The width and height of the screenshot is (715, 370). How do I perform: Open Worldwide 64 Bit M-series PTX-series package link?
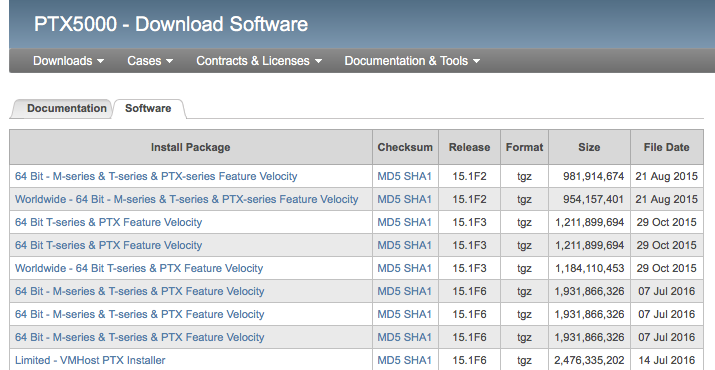(187, 199)
